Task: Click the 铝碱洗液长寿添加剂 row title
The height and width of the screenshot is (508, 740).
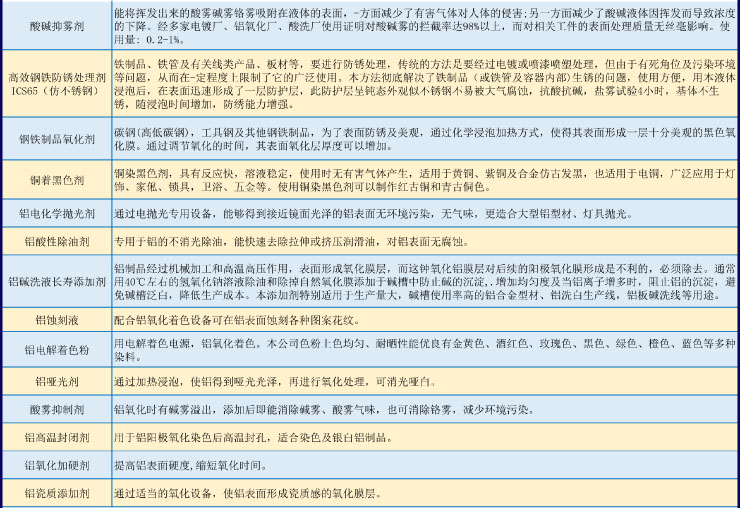Action: (55, 283)
